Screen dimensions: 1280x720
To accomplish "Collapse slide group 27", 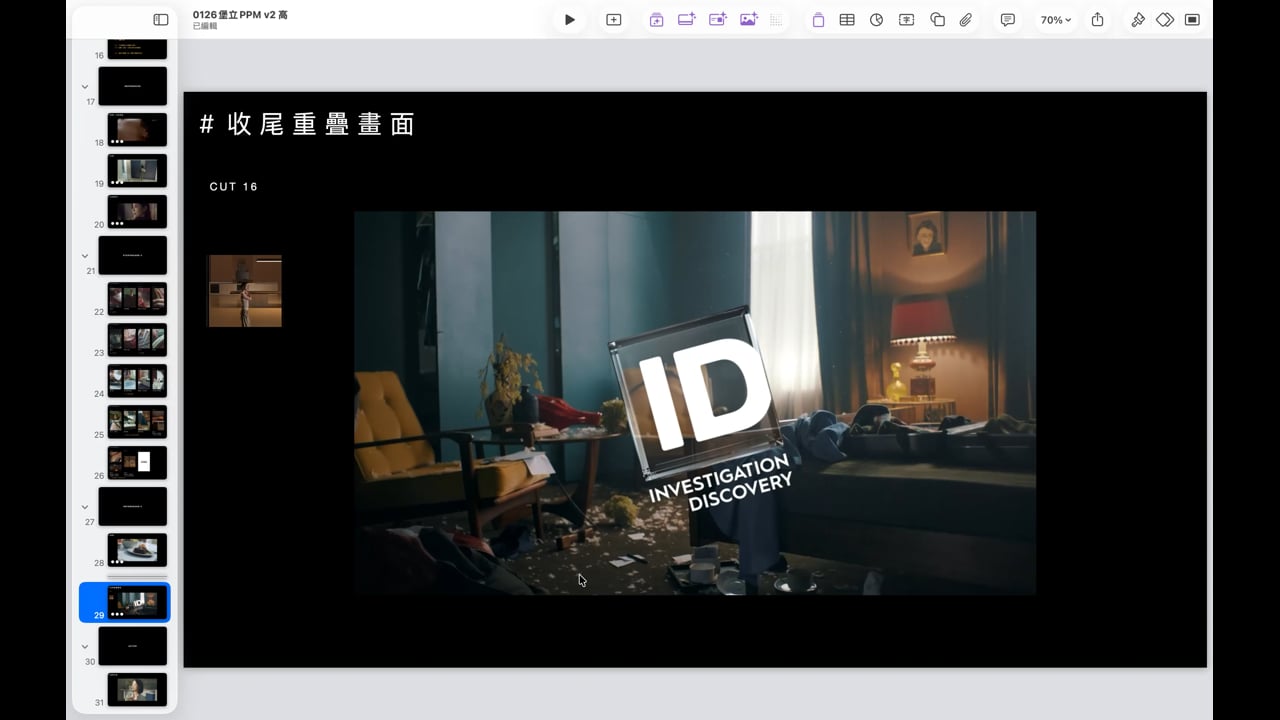I will pos(85,507).
